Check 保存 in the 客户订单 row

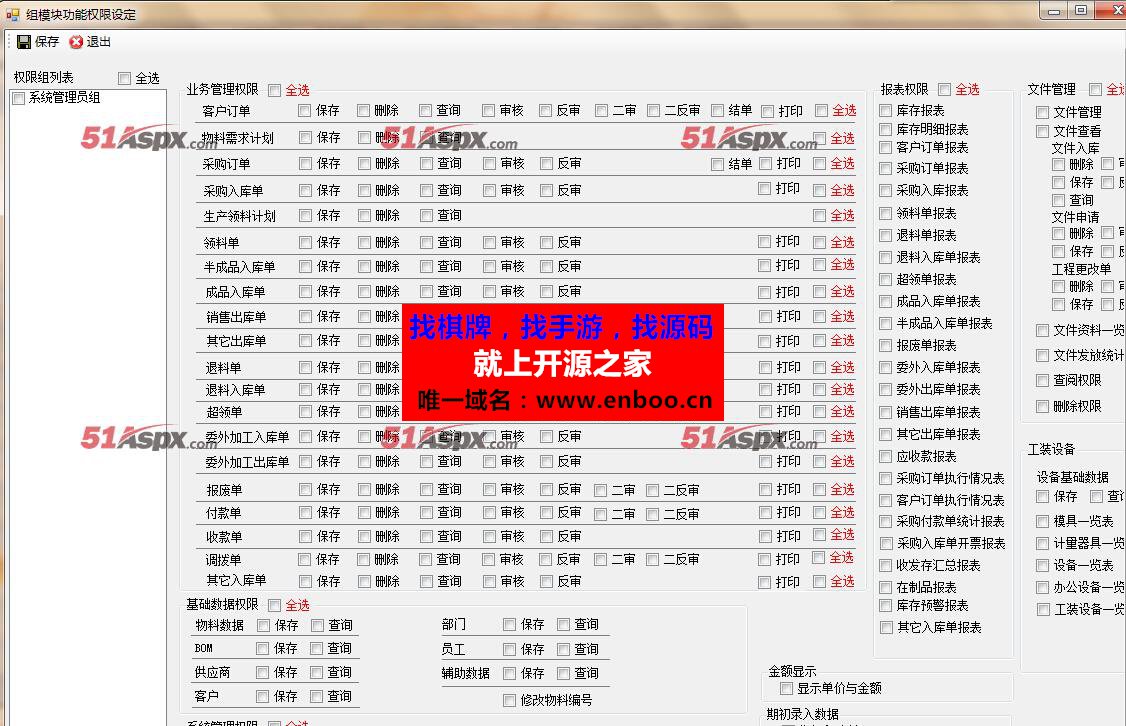[x=304, y=111]
